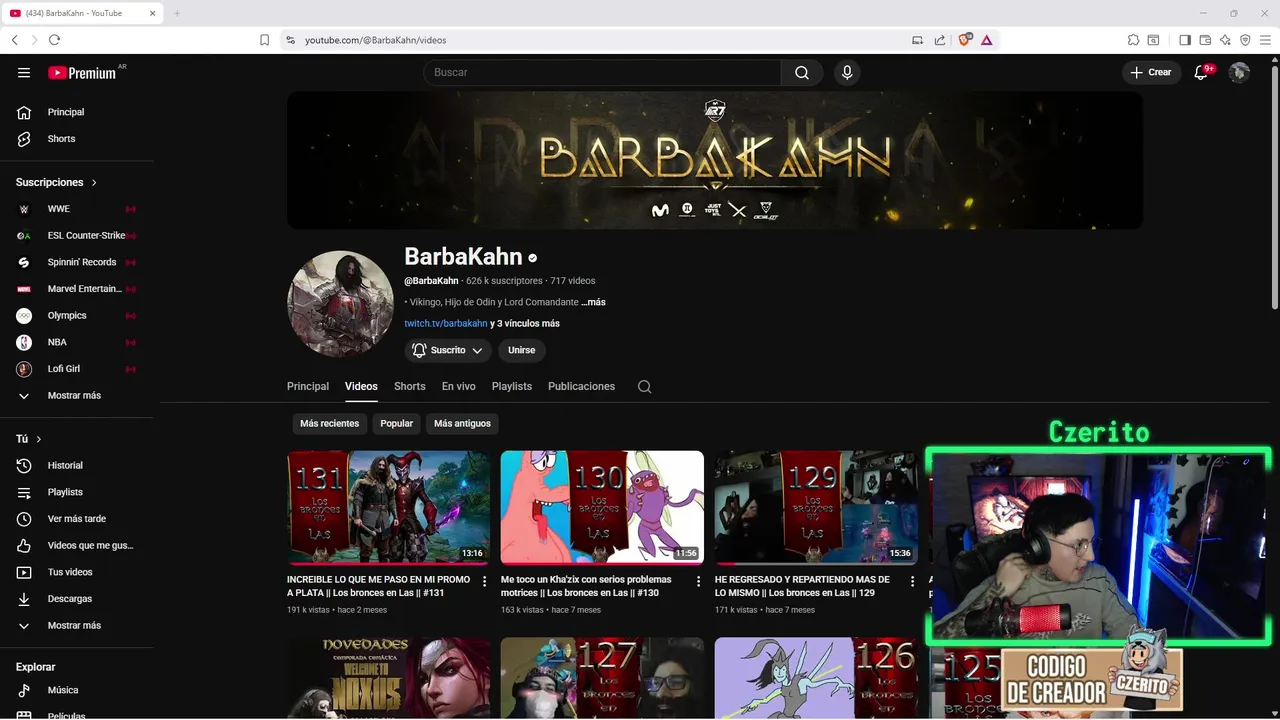Screen dimensions: 1280x720
Task: Open 'y 3 vínculos más' links
Action: [525, 324]
